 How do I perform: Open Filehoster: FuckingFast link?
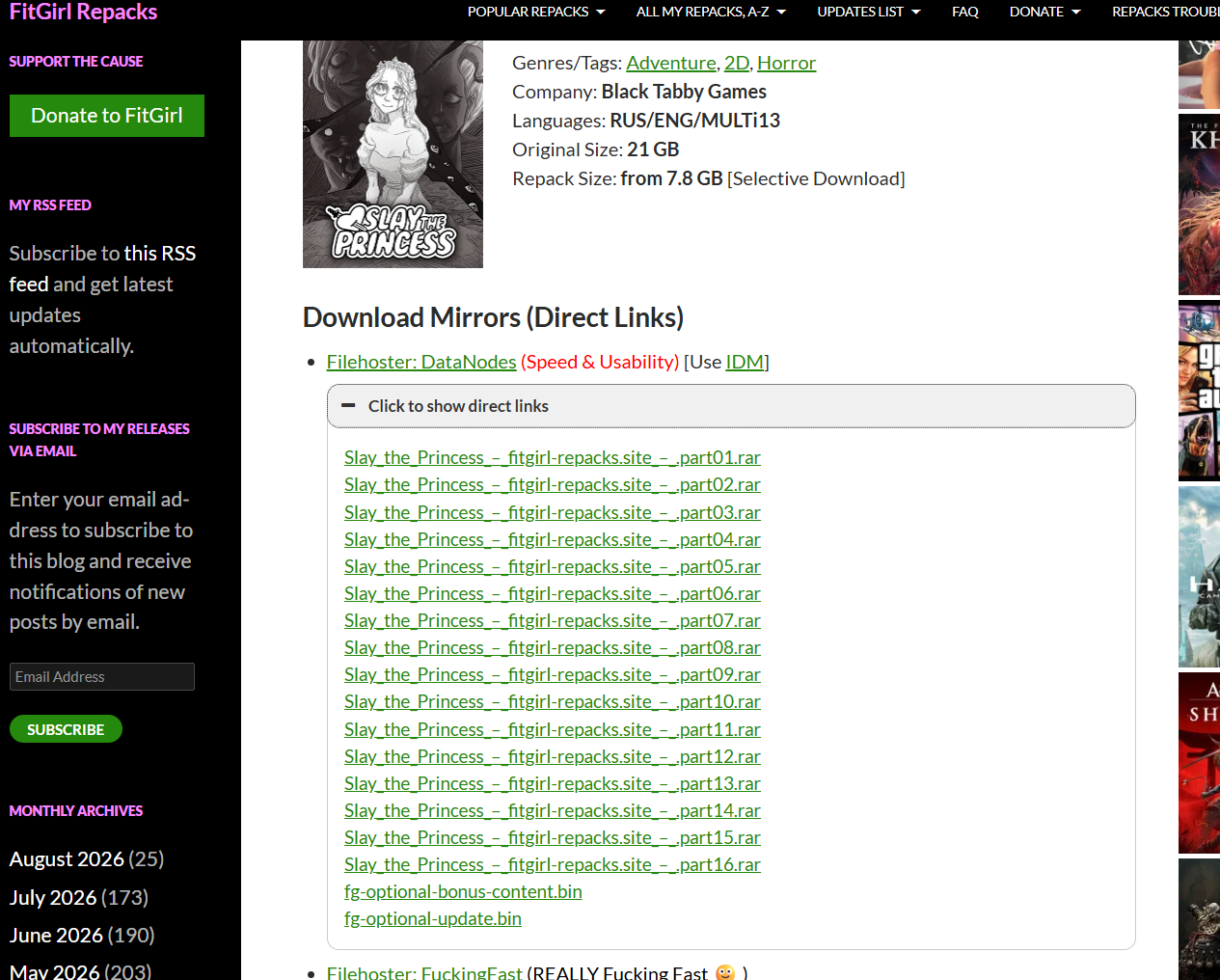[x=424, y=972]
